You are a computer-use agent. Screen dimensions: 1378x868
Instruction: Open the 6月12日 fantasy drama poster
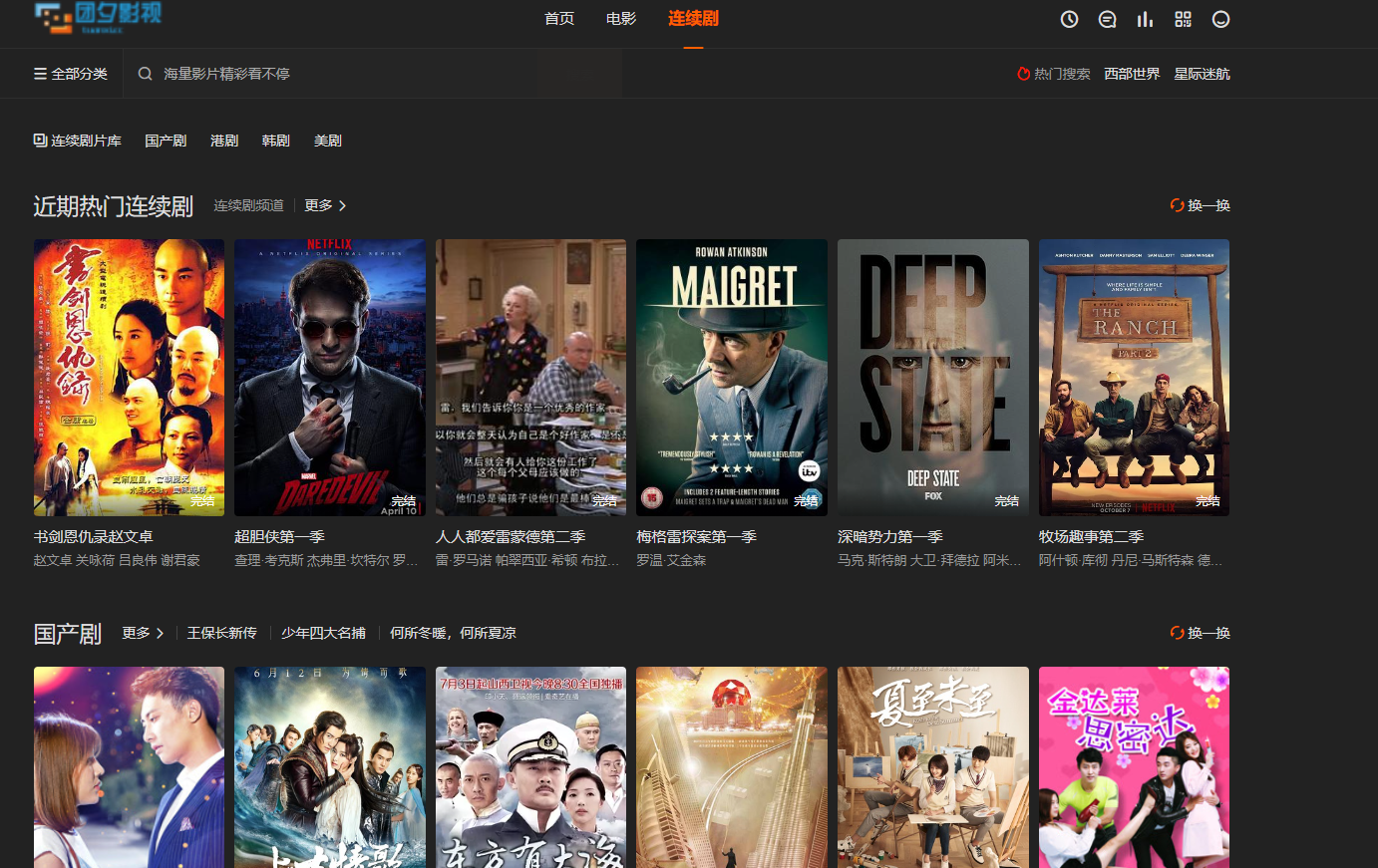point(330,767)
